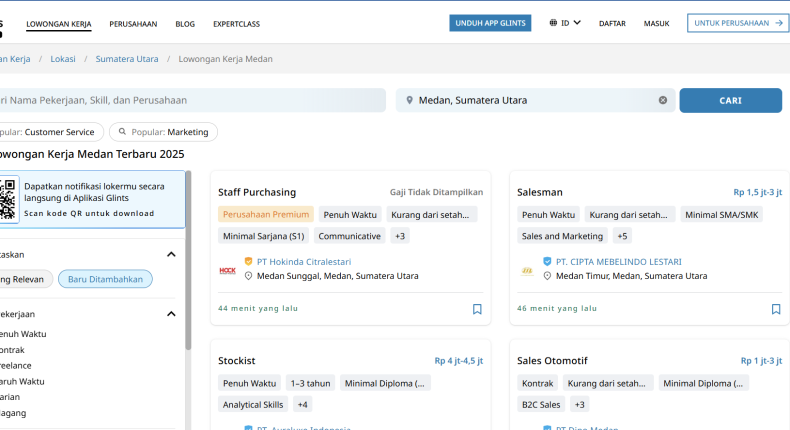The image size is (790, 430).
Task: Open the ID language dropdown
Action: tap(565, 23)
